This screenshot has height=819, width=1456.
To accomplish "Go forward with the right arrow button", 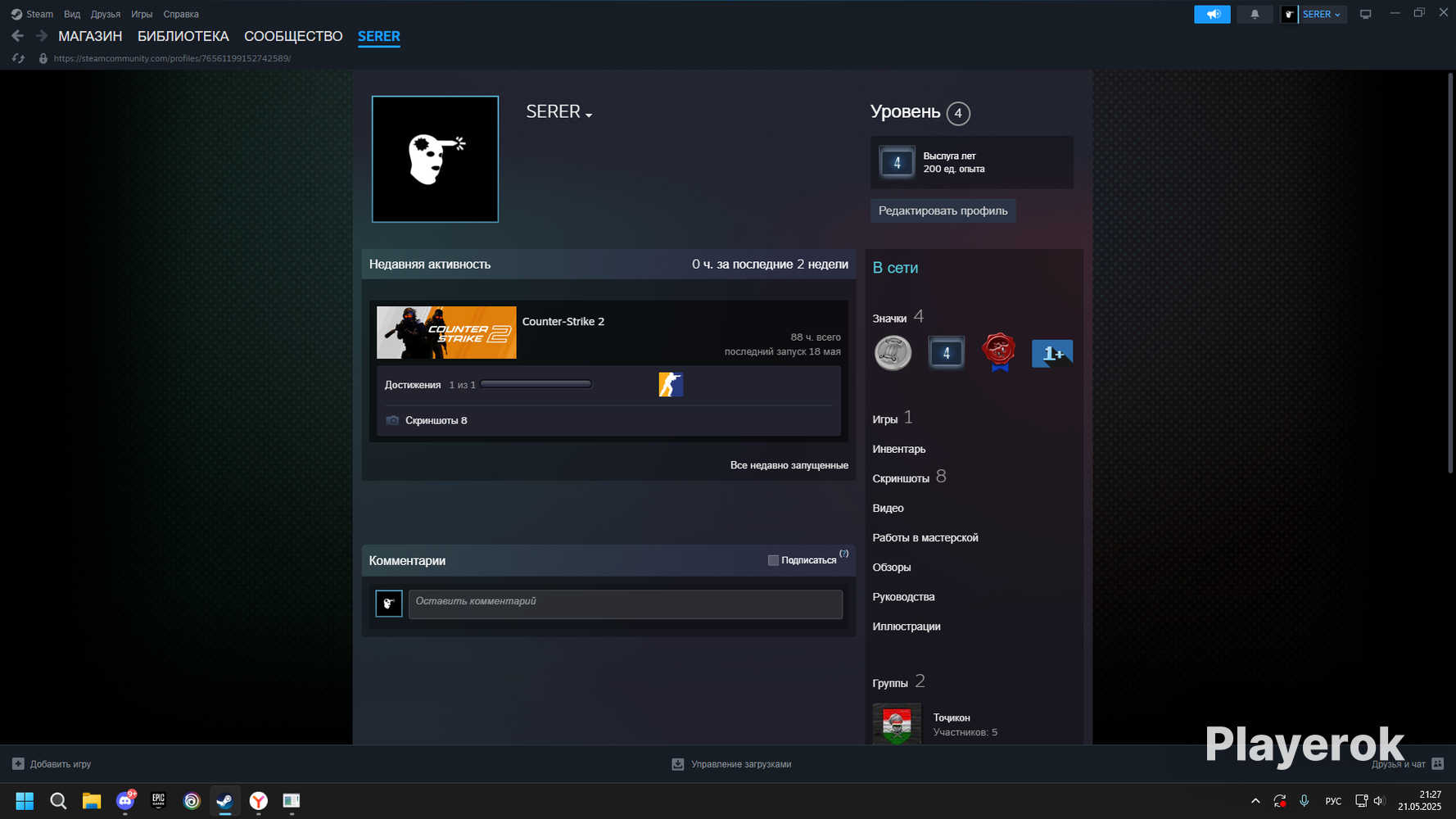I will coord(41,36).
